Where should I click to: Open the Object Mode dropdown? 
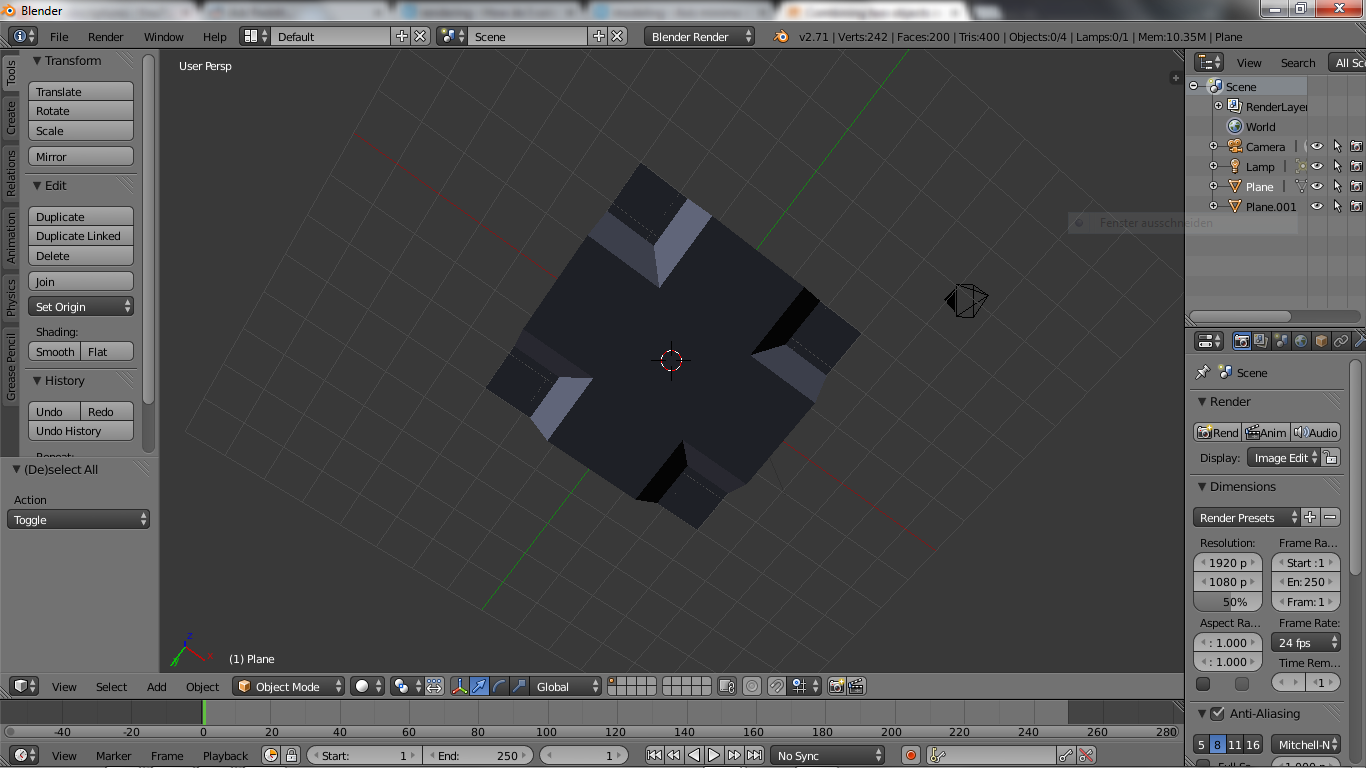[289, 686]
